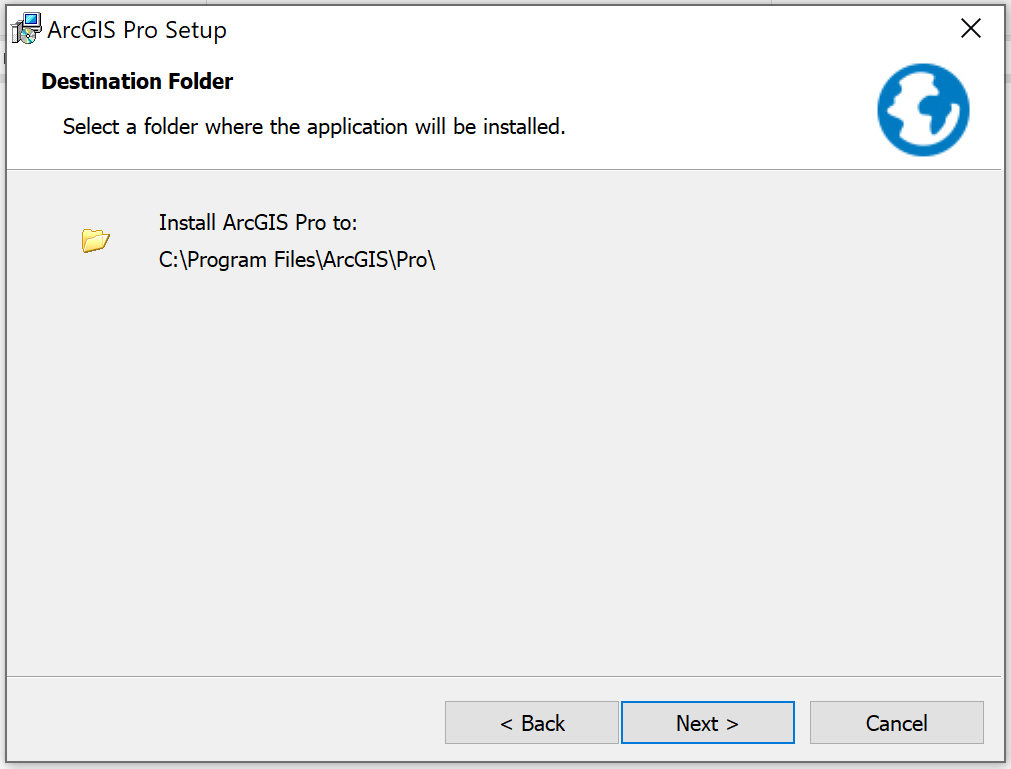Click the 'Select a folder' instruction text
Image resolution: width=1011 pixels, height=769 pixels.
(314, 128)
